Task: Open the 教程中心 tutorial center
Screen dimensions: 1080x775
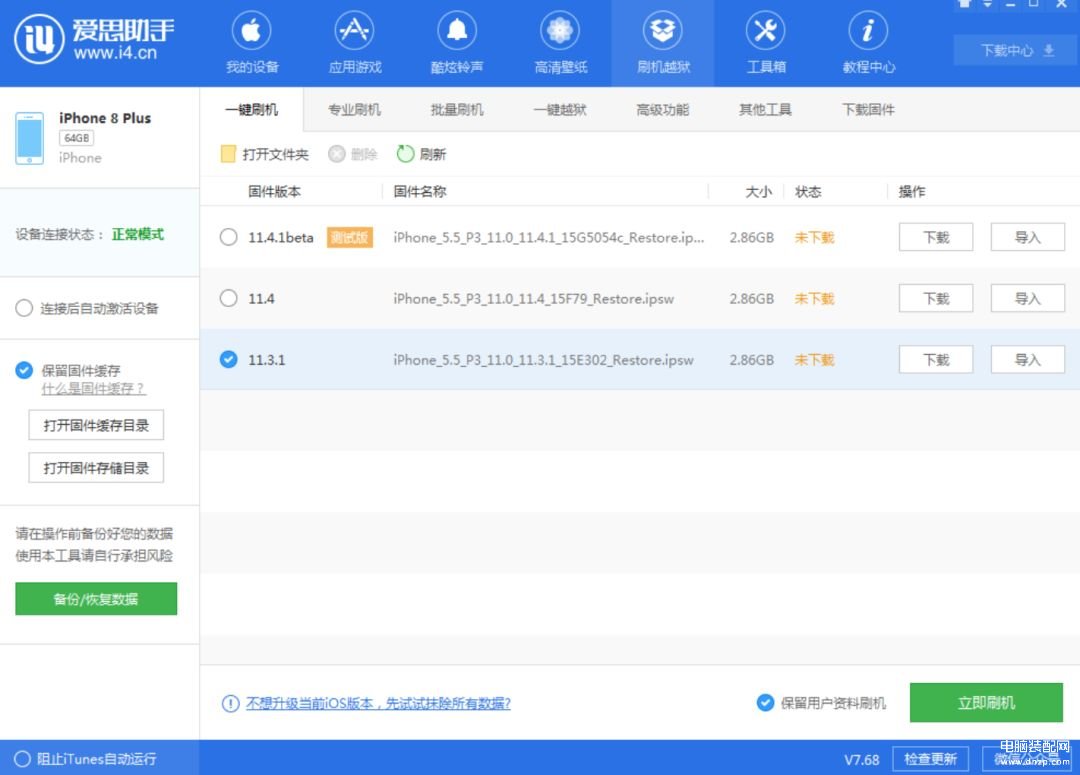Action: click(x=868, y=43)
